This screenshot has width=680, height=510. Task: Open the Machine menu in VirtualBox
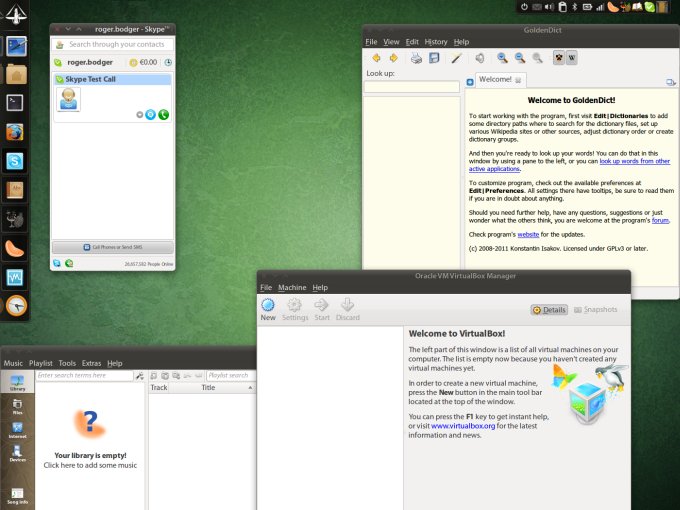292,287
